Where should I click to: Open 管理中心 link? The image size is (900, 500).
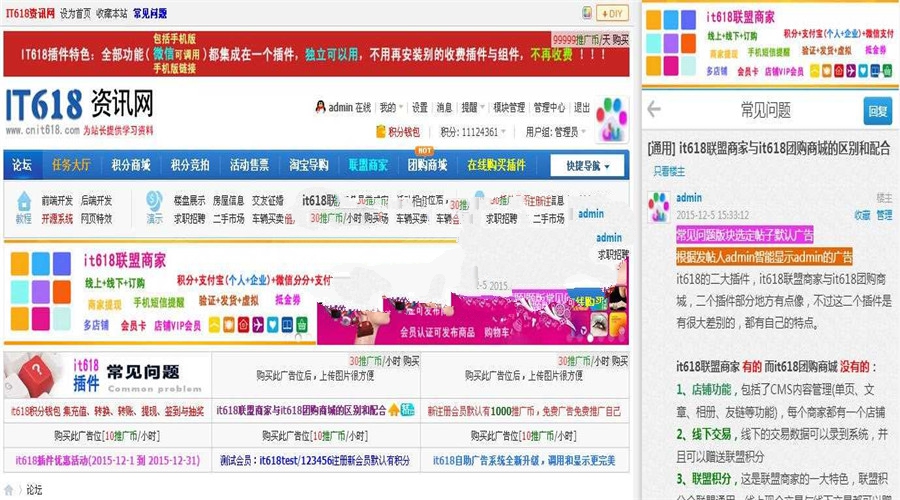click(x=549, y=107)
